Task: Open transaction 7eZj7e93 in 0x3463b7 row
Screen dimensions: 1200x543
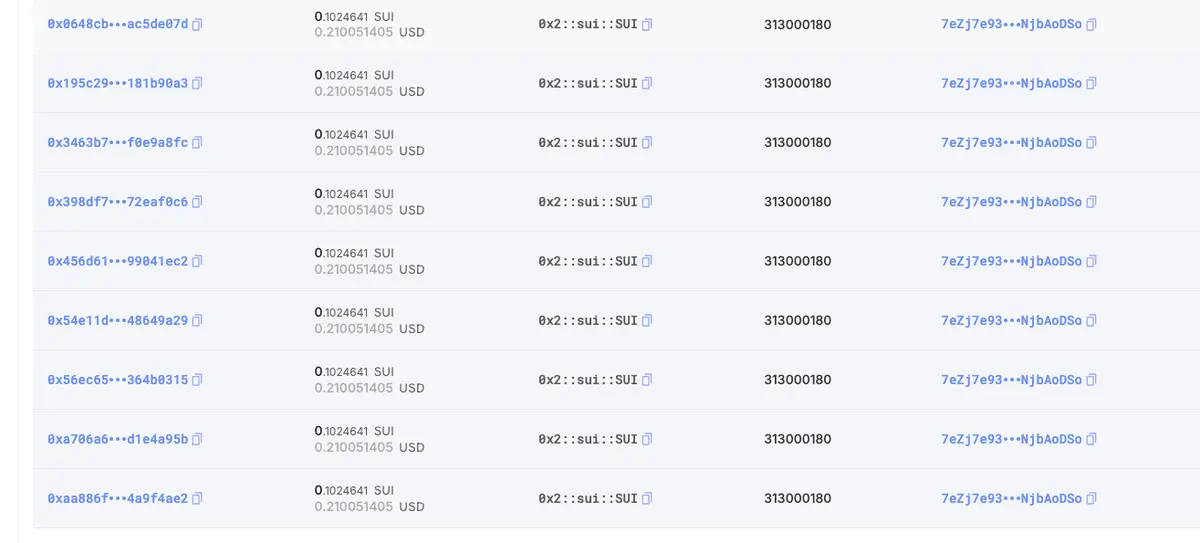Action: pos(1012,143)
